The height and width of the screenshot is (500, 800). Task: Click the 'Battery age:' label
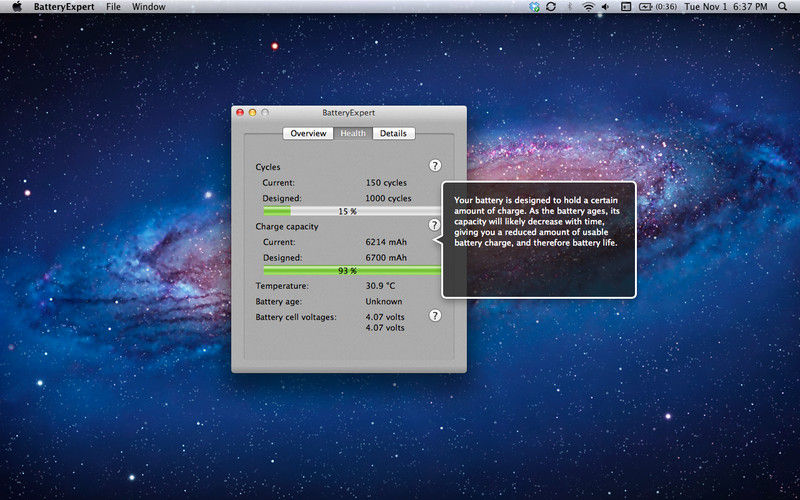coord(278,302)
